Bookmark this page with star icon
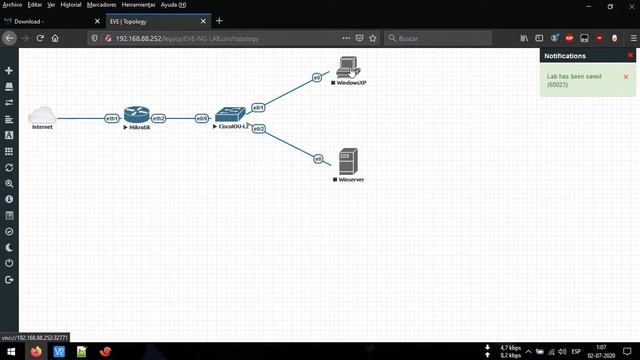Image resolution: width=640 pixels, height=360 pixels. pos(373,38)
